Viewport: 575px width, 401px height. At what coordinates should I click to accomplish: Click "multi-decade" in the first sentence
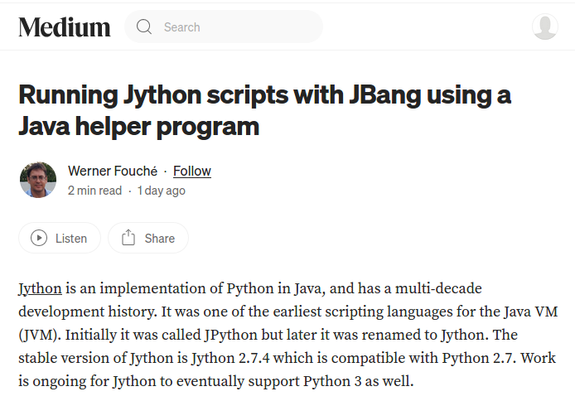click(x=438, y=288)
